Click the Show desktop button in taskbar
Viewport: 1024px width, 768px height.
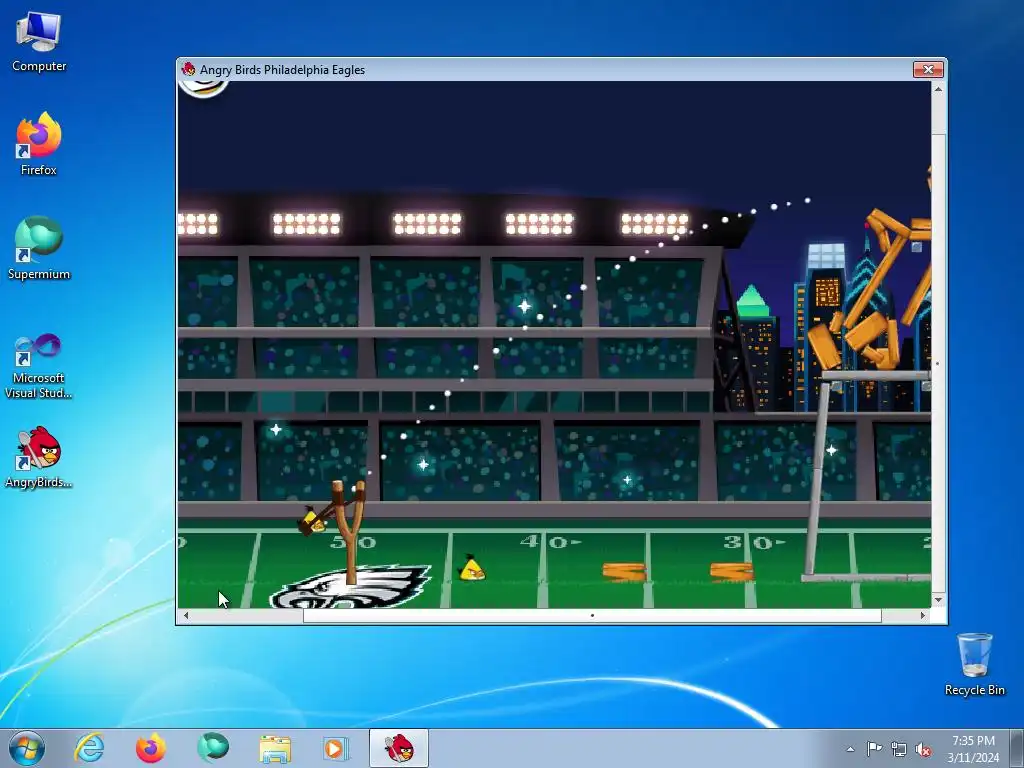(1018, 748)
